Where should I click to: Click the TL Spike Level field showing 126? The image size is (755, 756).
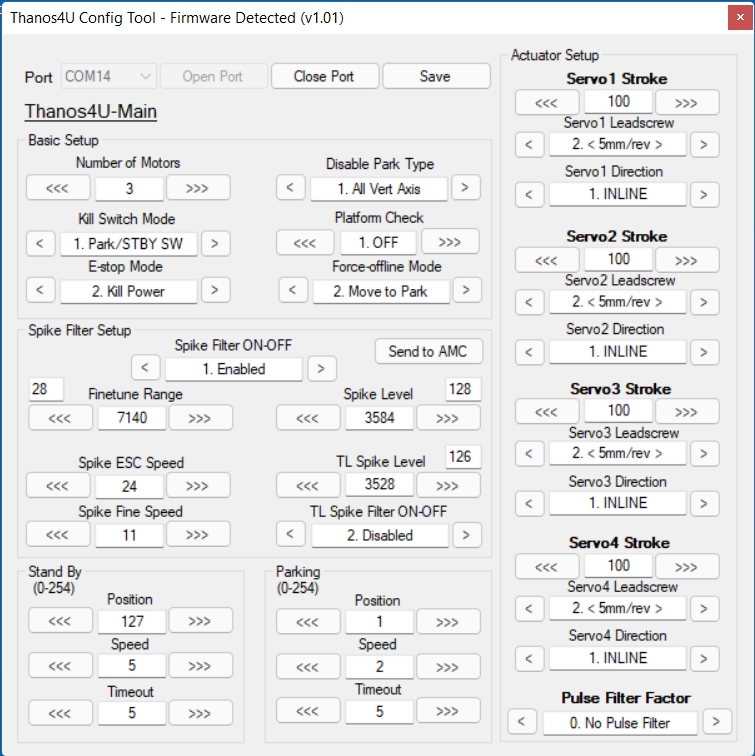click(x=463, y=457)
